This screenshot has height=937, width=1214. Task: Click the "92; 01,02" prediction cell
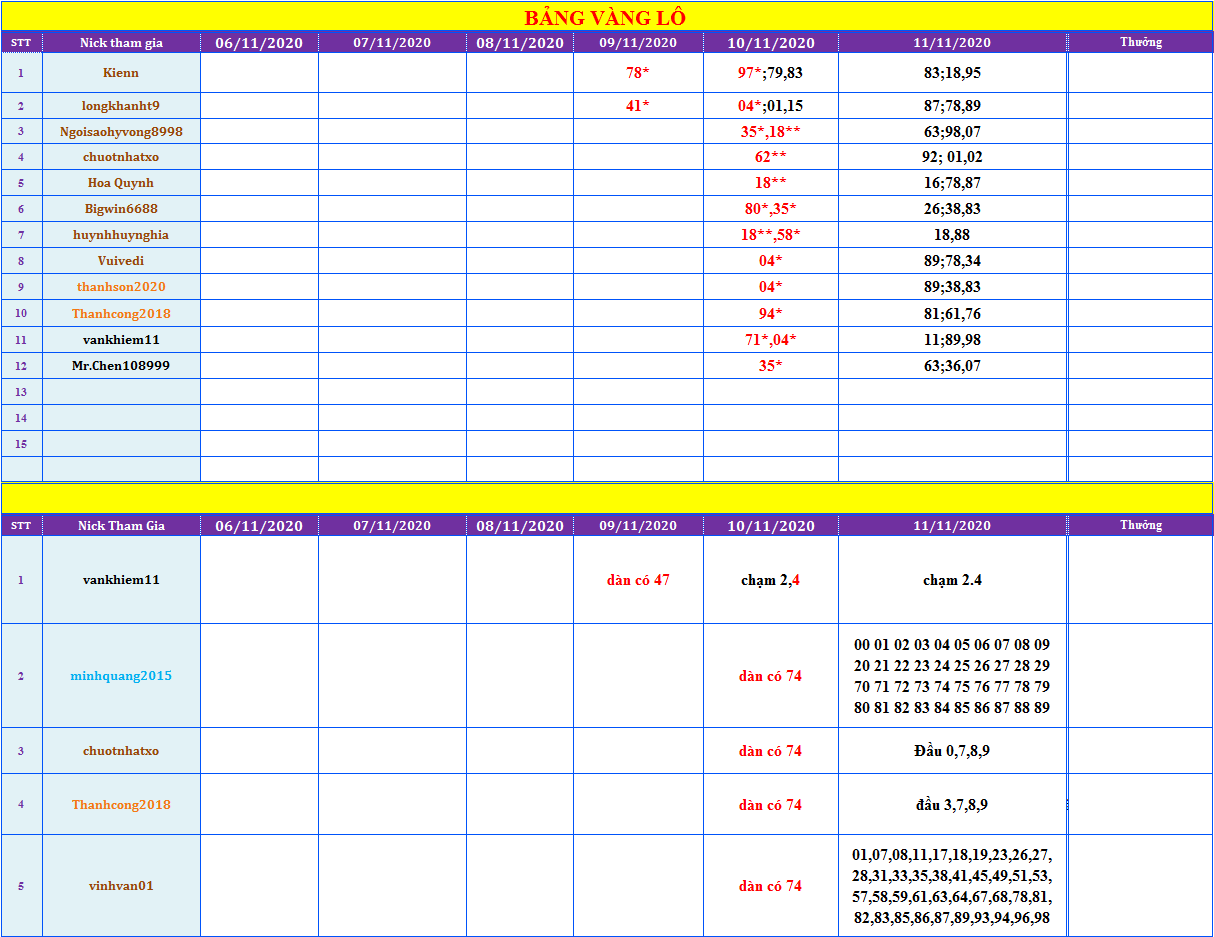952,157
